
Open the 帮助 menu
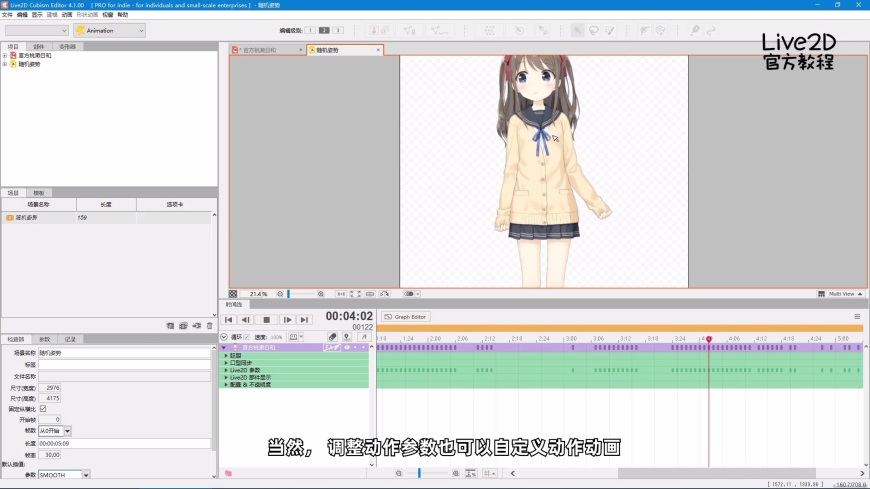pos(123,14)
